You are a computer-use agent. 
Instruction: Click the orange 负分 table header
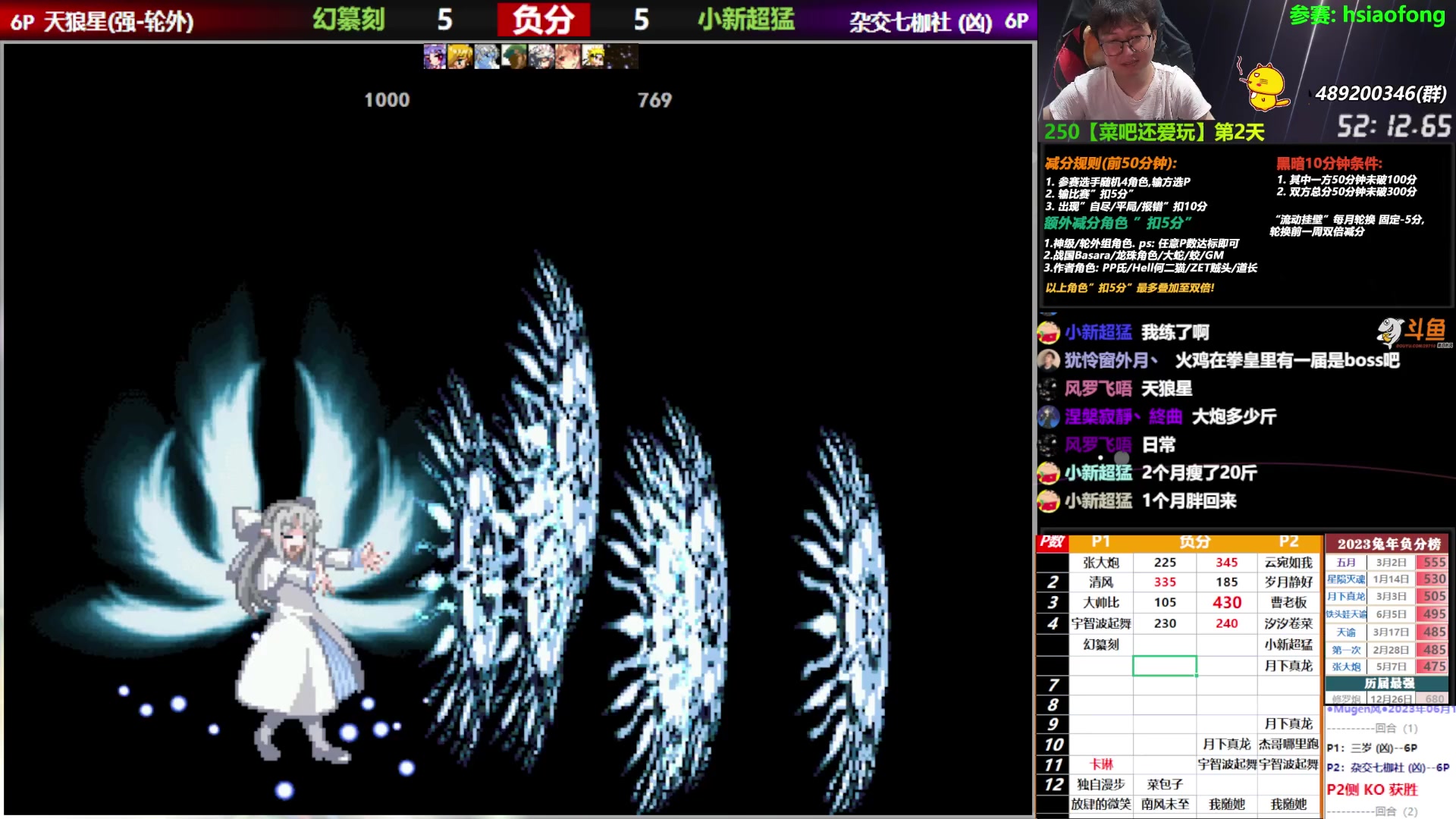click(x=1195, y=541)
